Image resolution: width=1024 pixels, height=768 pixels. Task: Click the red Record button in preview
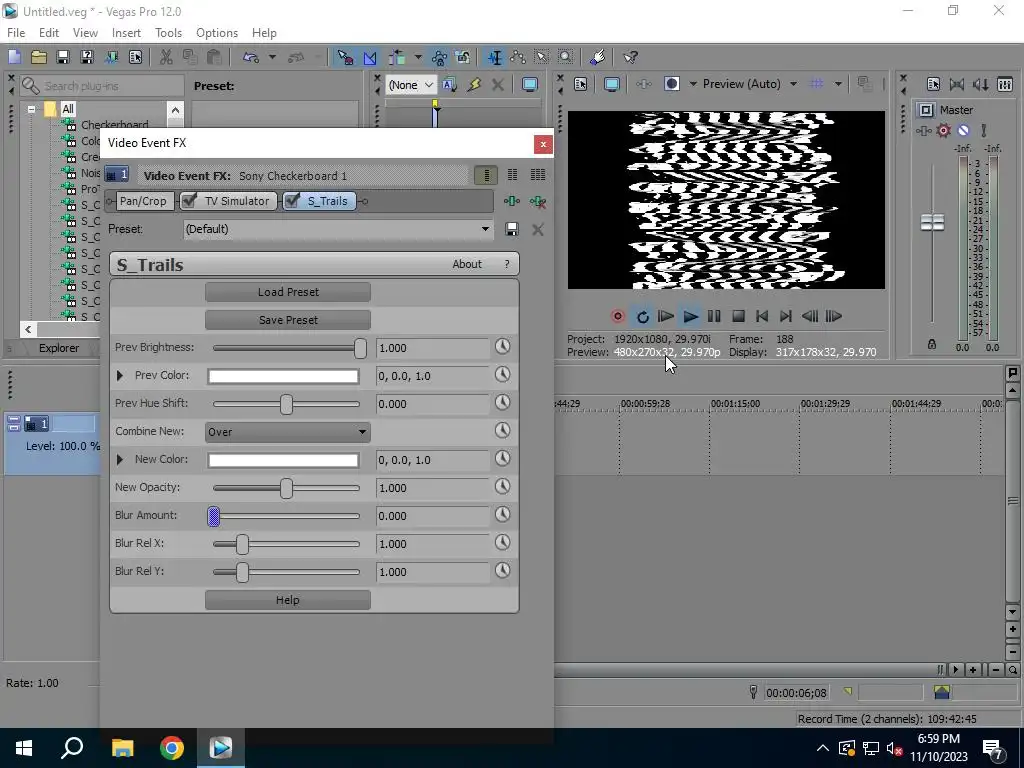pos(617,317)
